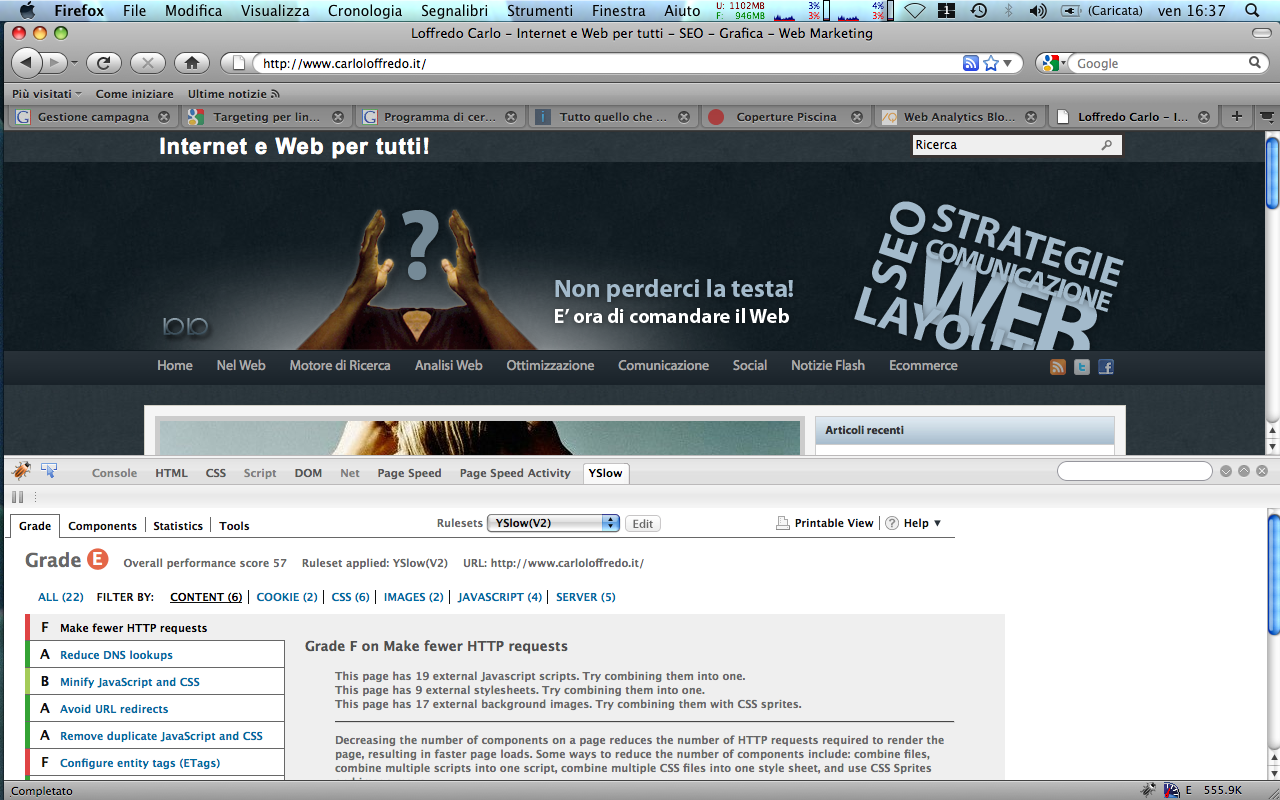The height and width of the screenshot is (800, 1280).
Task: Click the YSlow speedometer icon in status bar
Action: 1171,790
